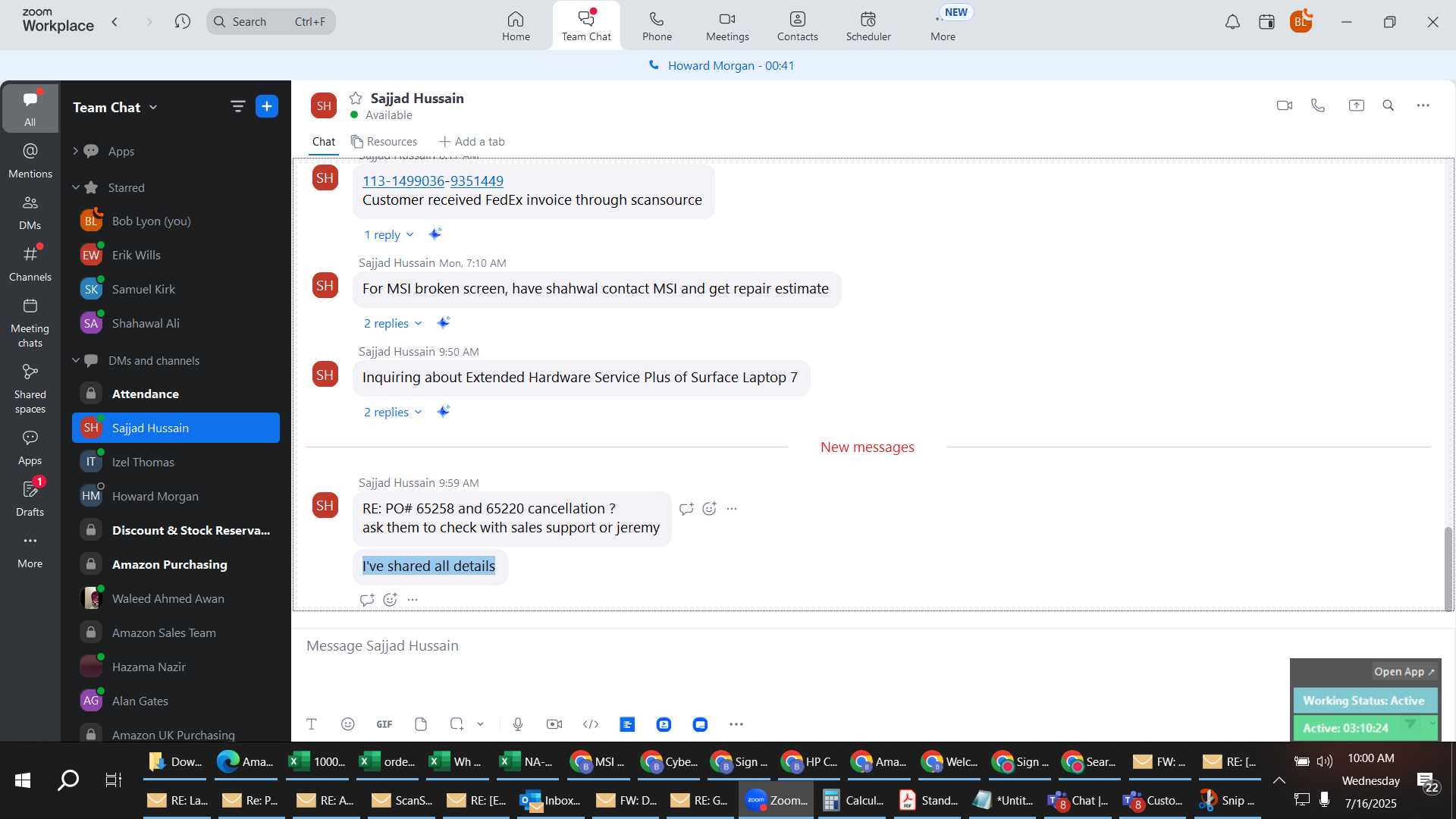Record a video message
The height and width of the screenshot is (819, 1456).
click(554, 724)
